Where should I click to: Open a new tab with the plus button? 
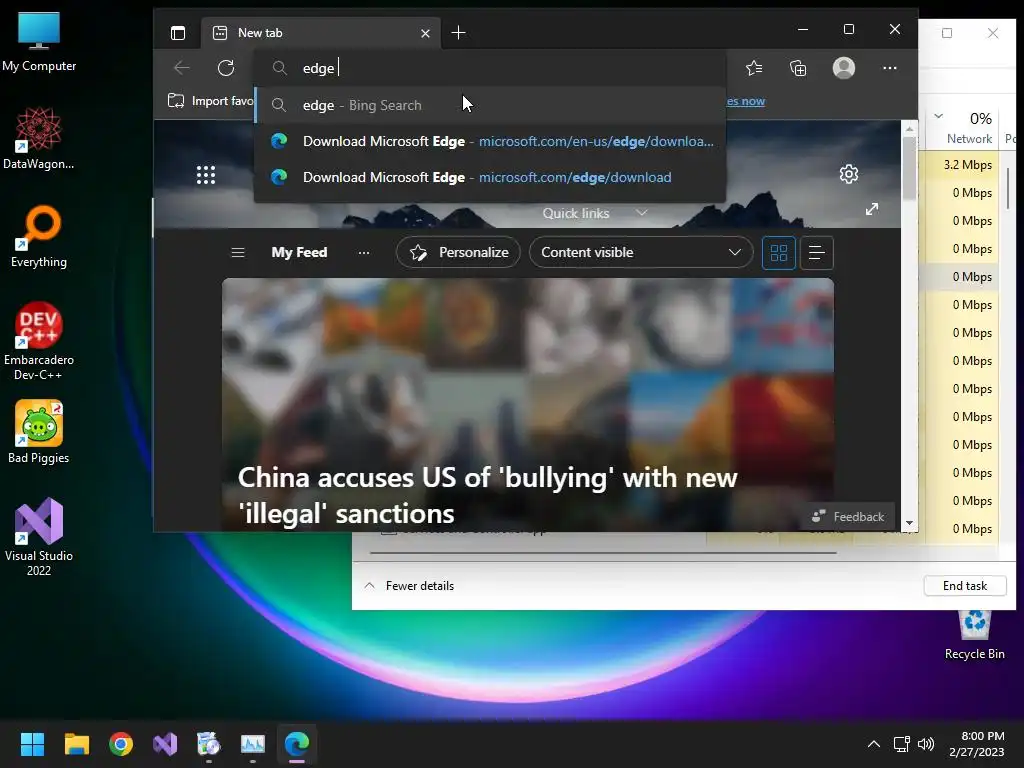pos(458,33)
